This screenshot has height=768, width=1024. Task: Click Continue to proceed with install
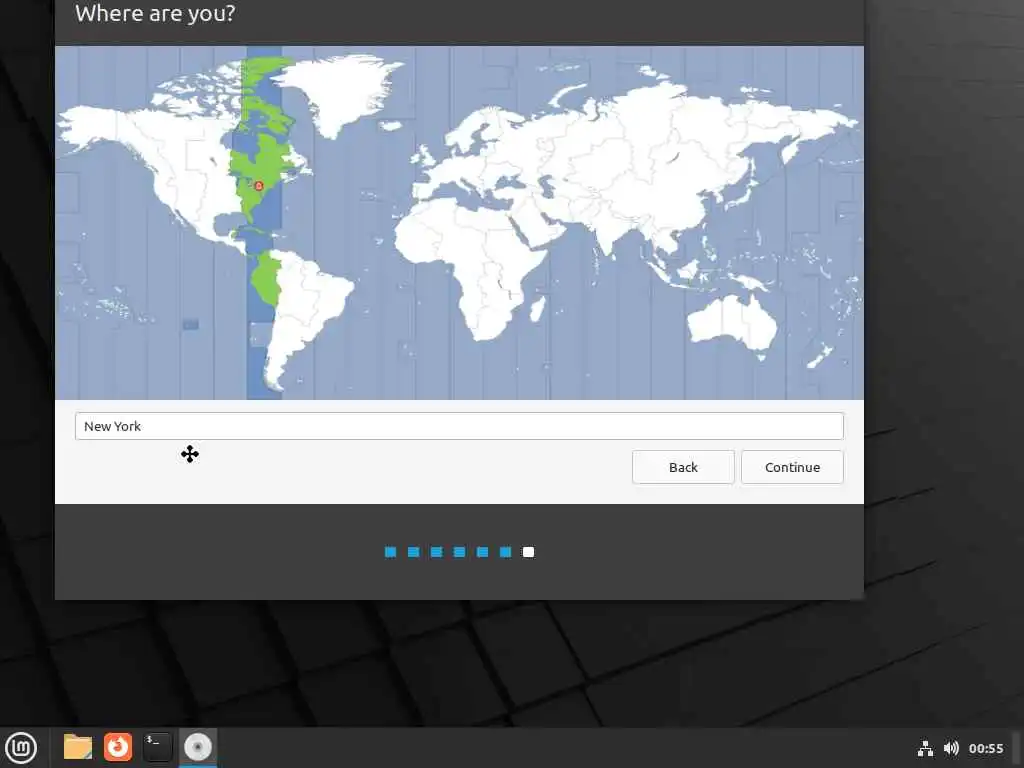coord(792,467)
